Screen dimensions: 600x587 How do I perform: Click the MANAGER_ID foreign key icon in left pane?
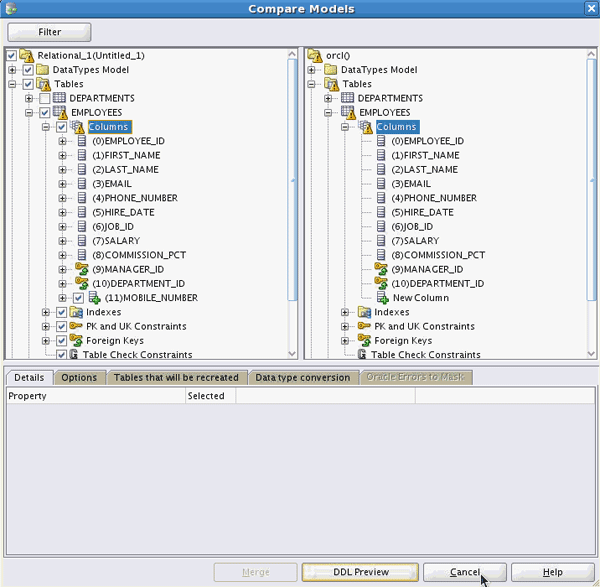81,269
